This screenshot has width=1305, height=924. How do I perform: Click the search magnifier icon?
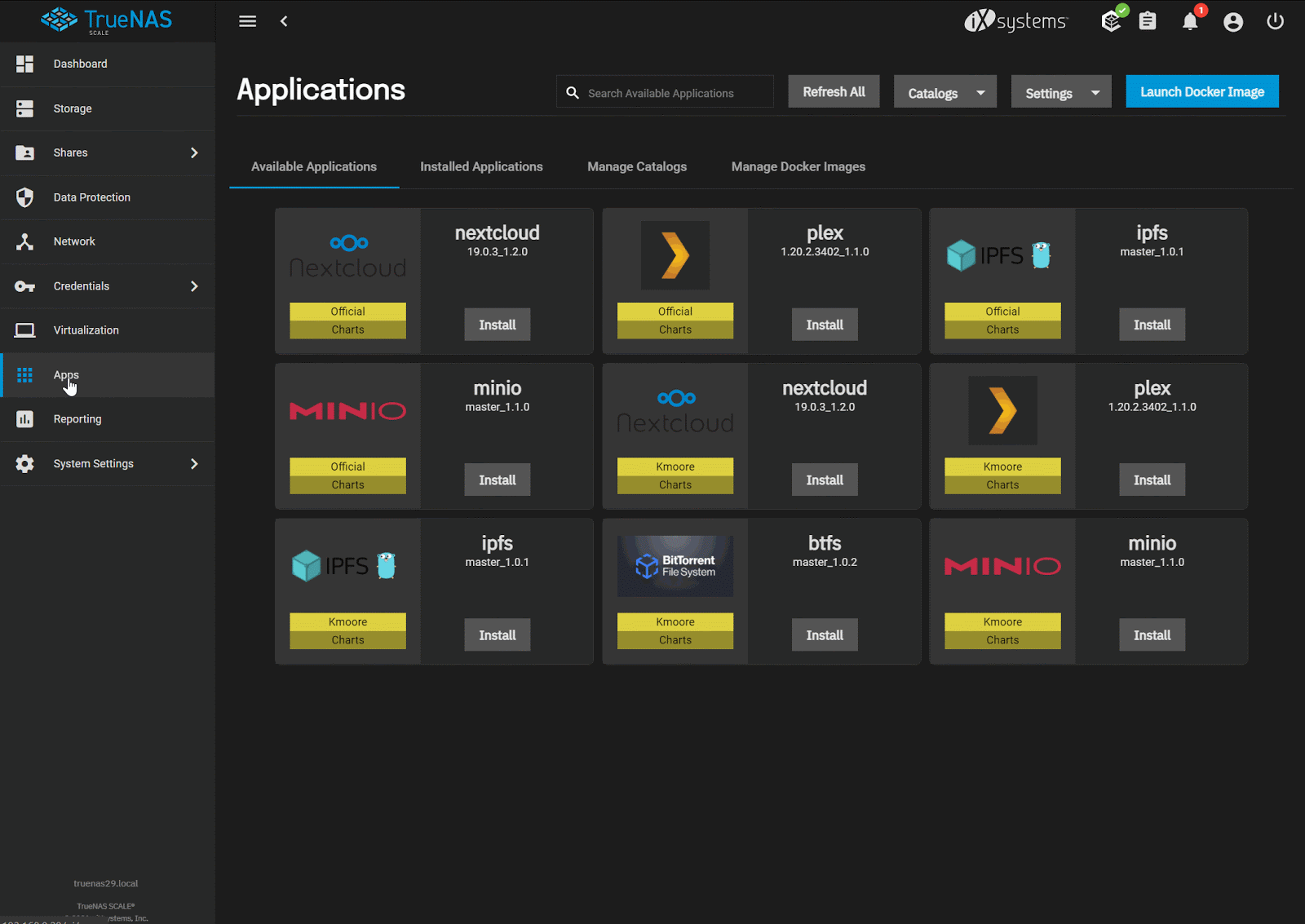click(x=573, y=93)
